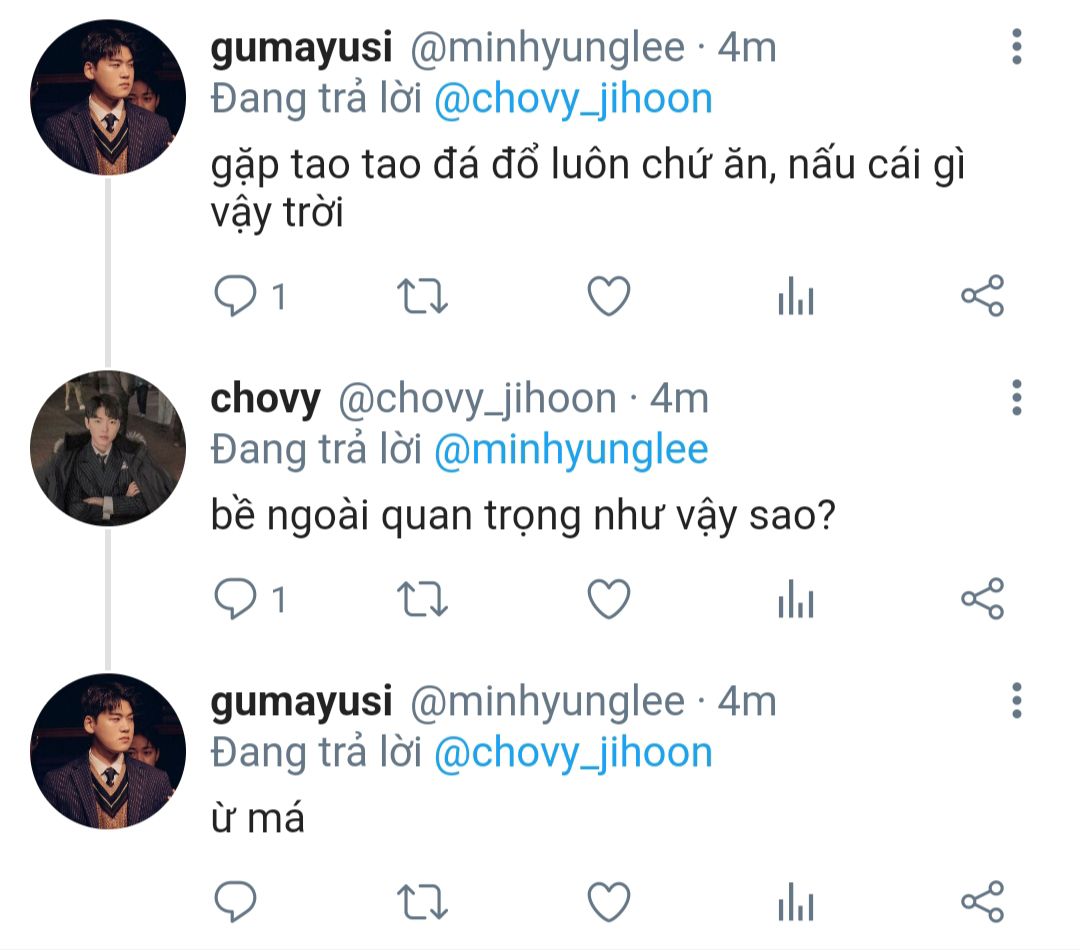Reply to first gumayusi tweet

tap(237, 297)
